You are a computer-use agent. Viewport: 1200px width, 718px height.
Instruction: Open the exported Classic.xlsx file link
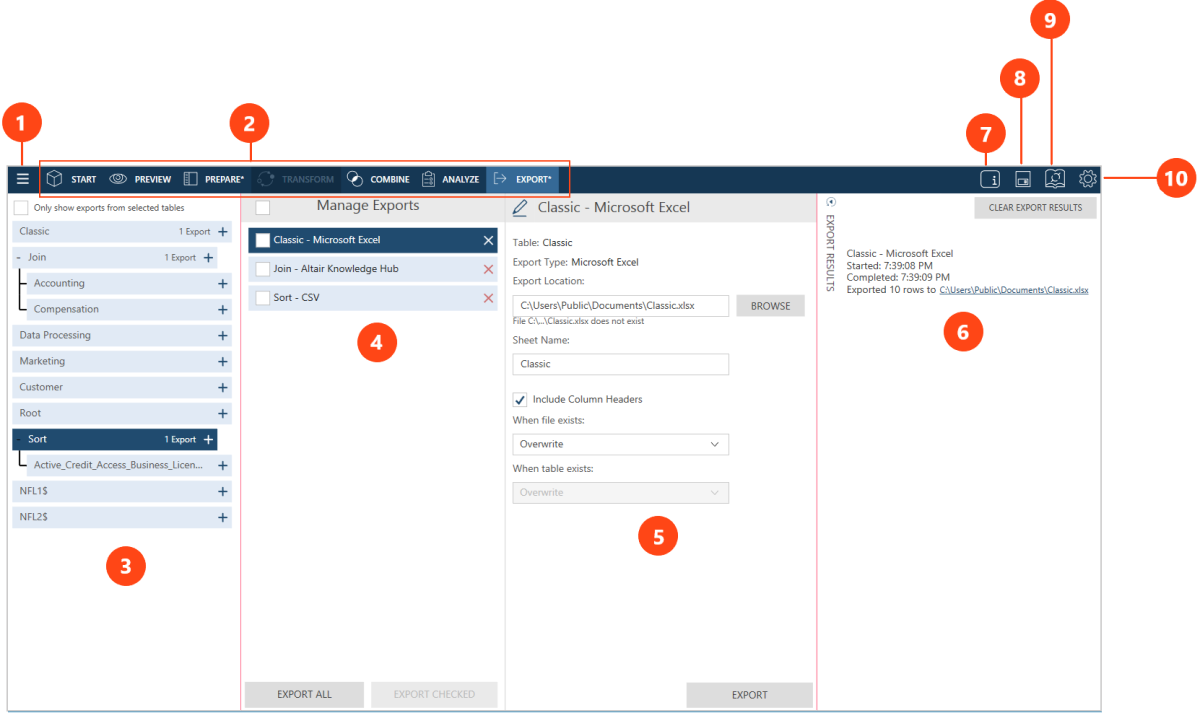pyautogui.click(x=1013, y=290)
